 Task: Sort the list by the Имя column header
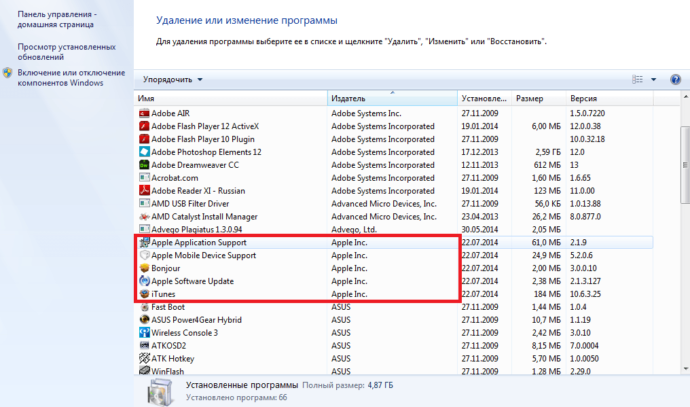230,99
